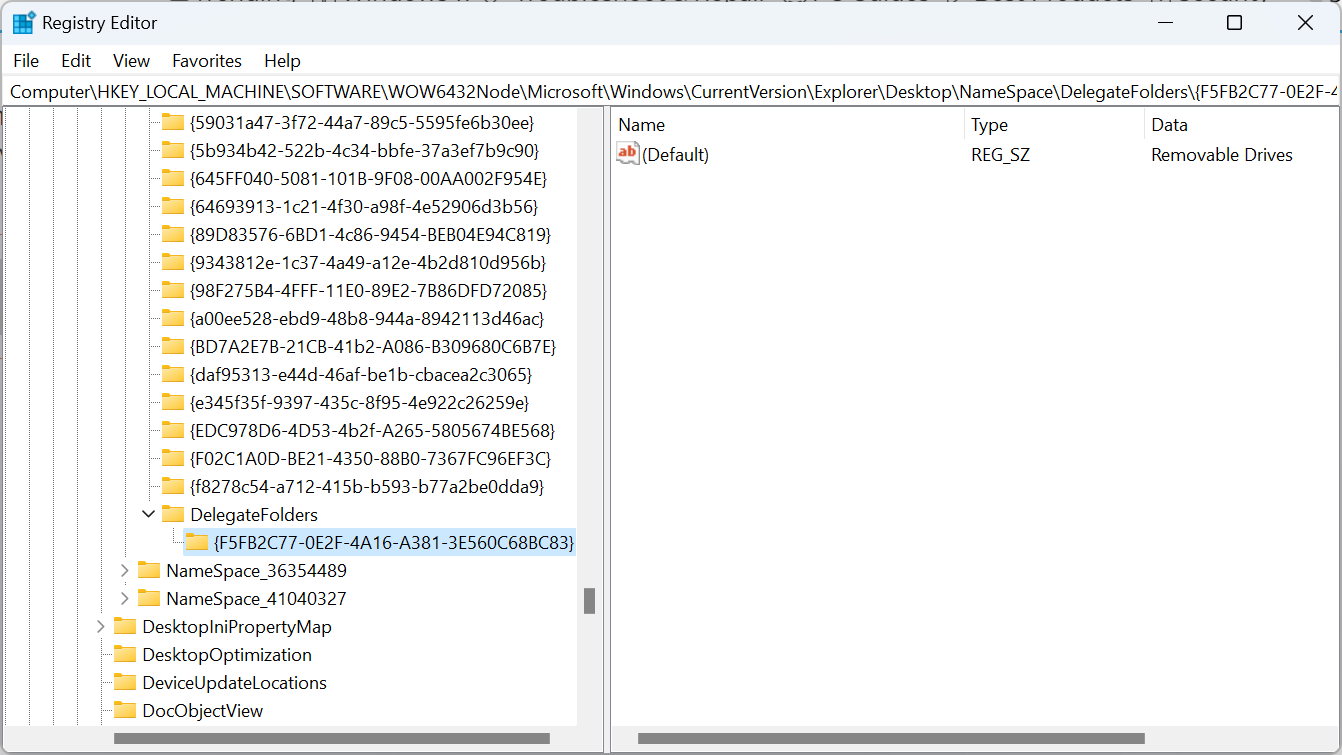Click the folder icon of {64693913-1c21-4f30-a98f-4e52906d3b56}
The width and height of the screenshot is (1342, 755).
pos(173,207)
